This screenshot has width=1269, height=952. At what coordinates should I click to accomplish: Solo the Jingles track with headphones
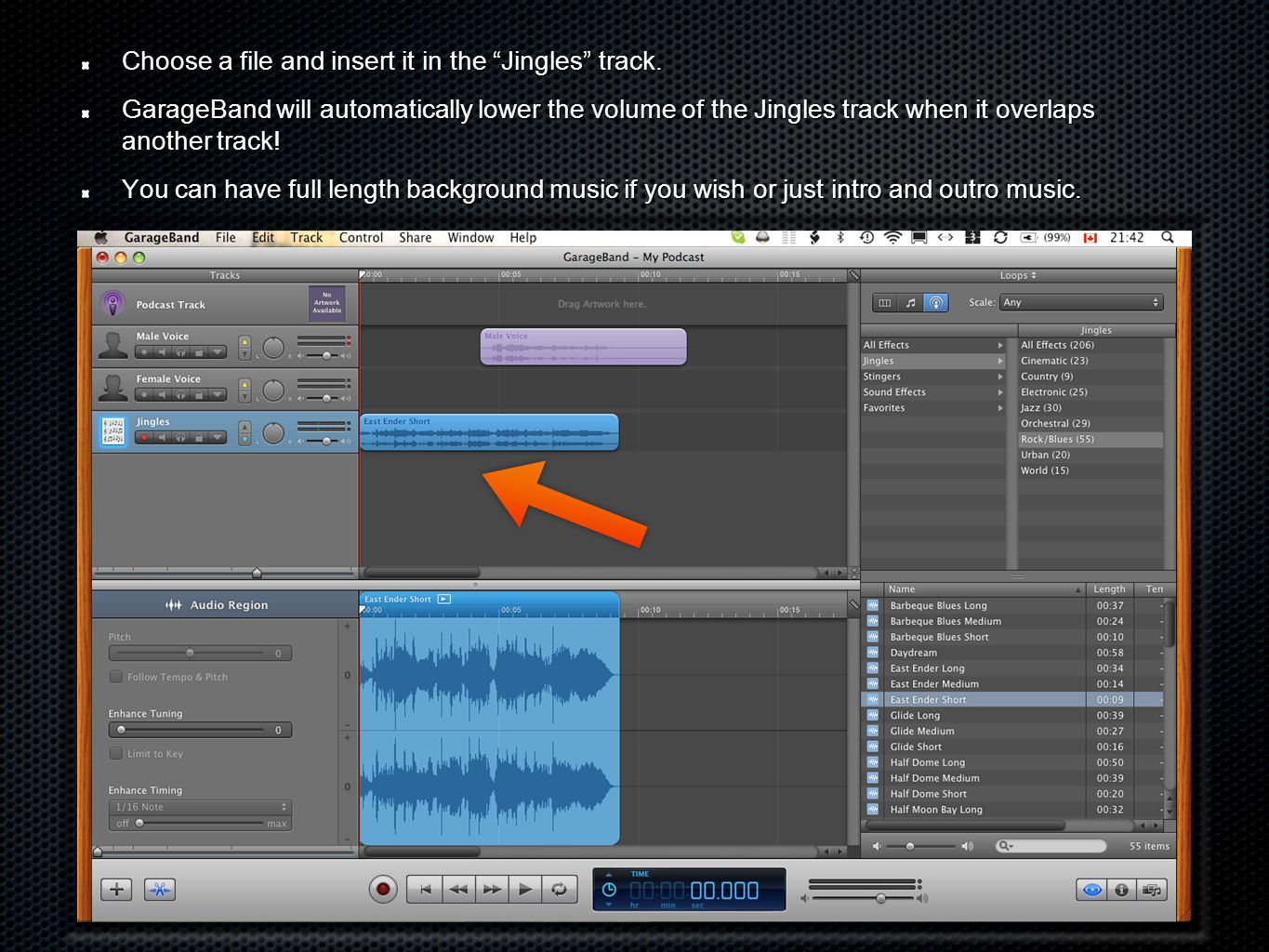(180, 437)
